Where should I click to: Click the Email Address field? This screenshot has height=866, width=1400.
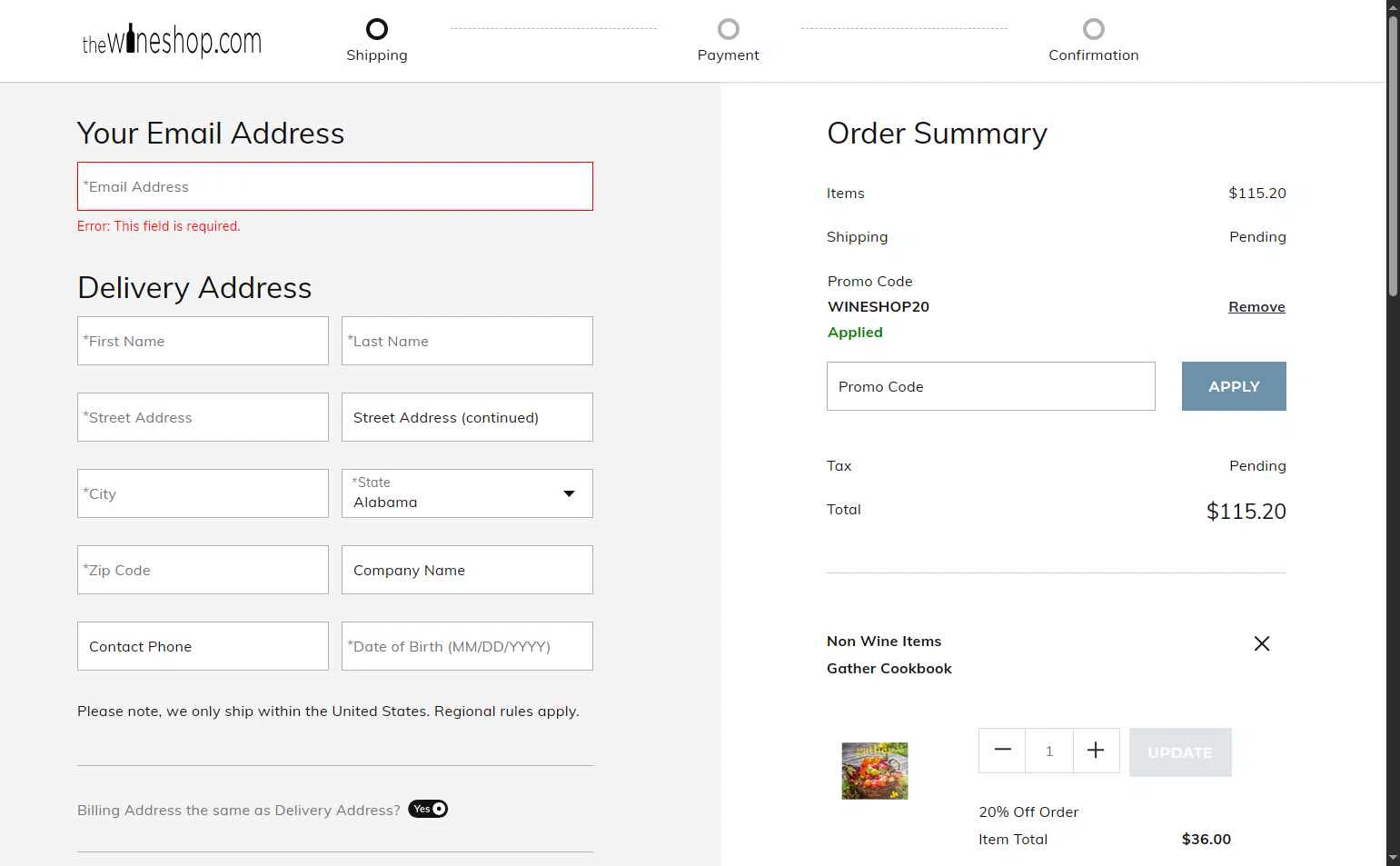pos(335,186)
